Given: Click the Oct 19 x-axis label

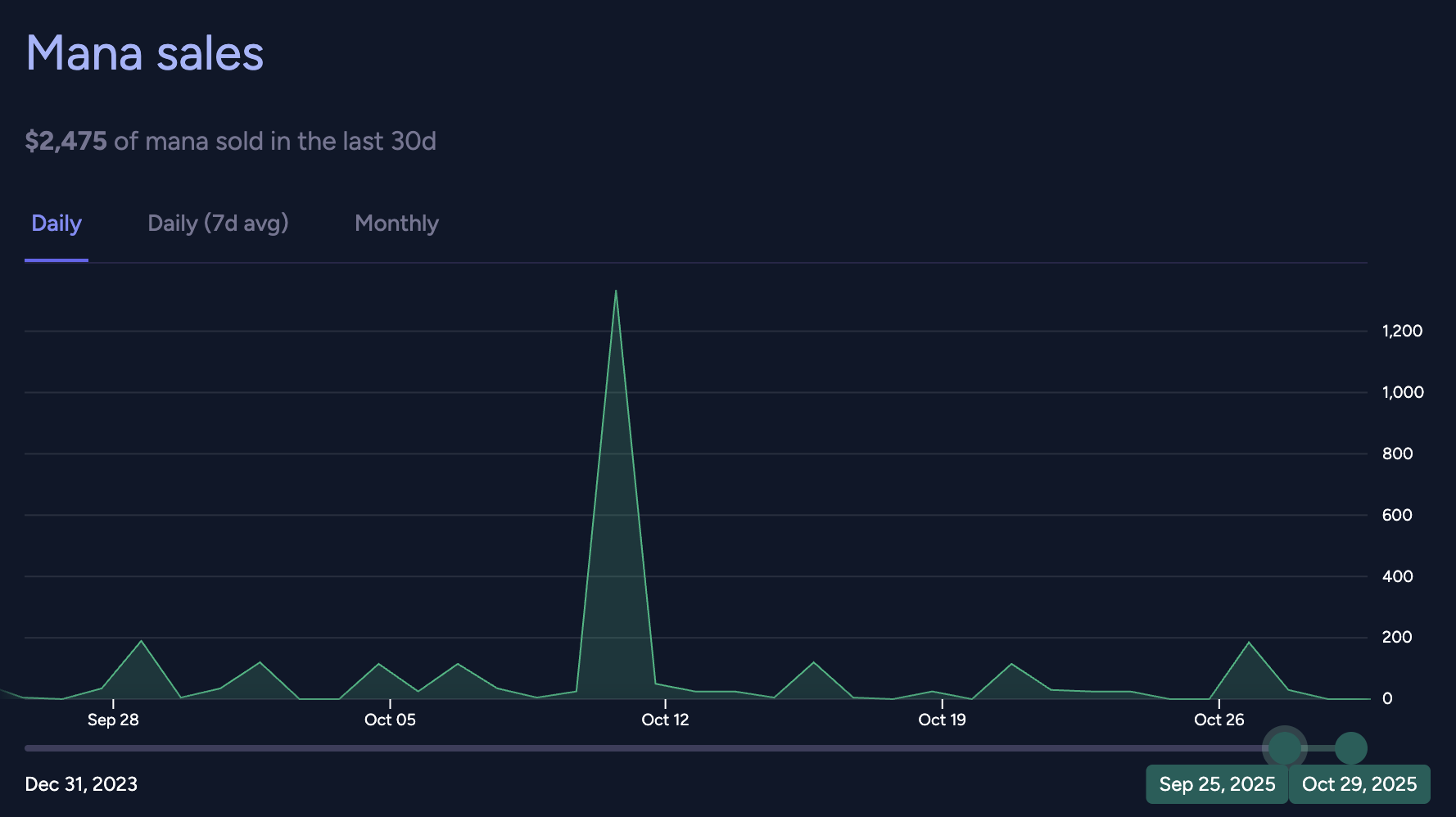Looking at the screenshot, I should click(x=942, y=720).
